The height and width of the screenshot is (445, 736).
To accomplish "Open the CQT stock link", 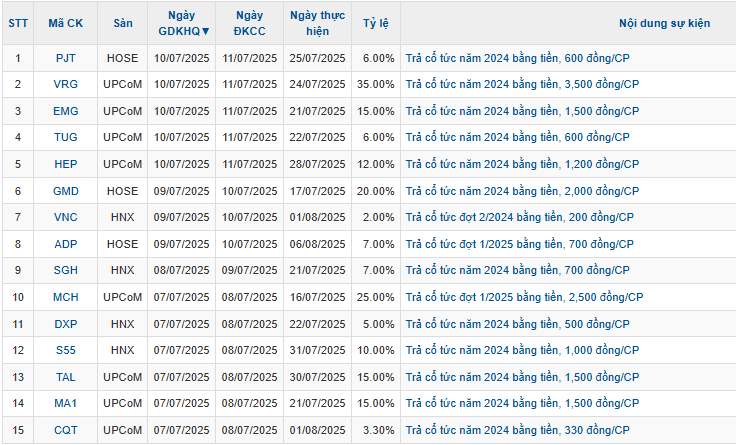I will (x=66, y=430).
